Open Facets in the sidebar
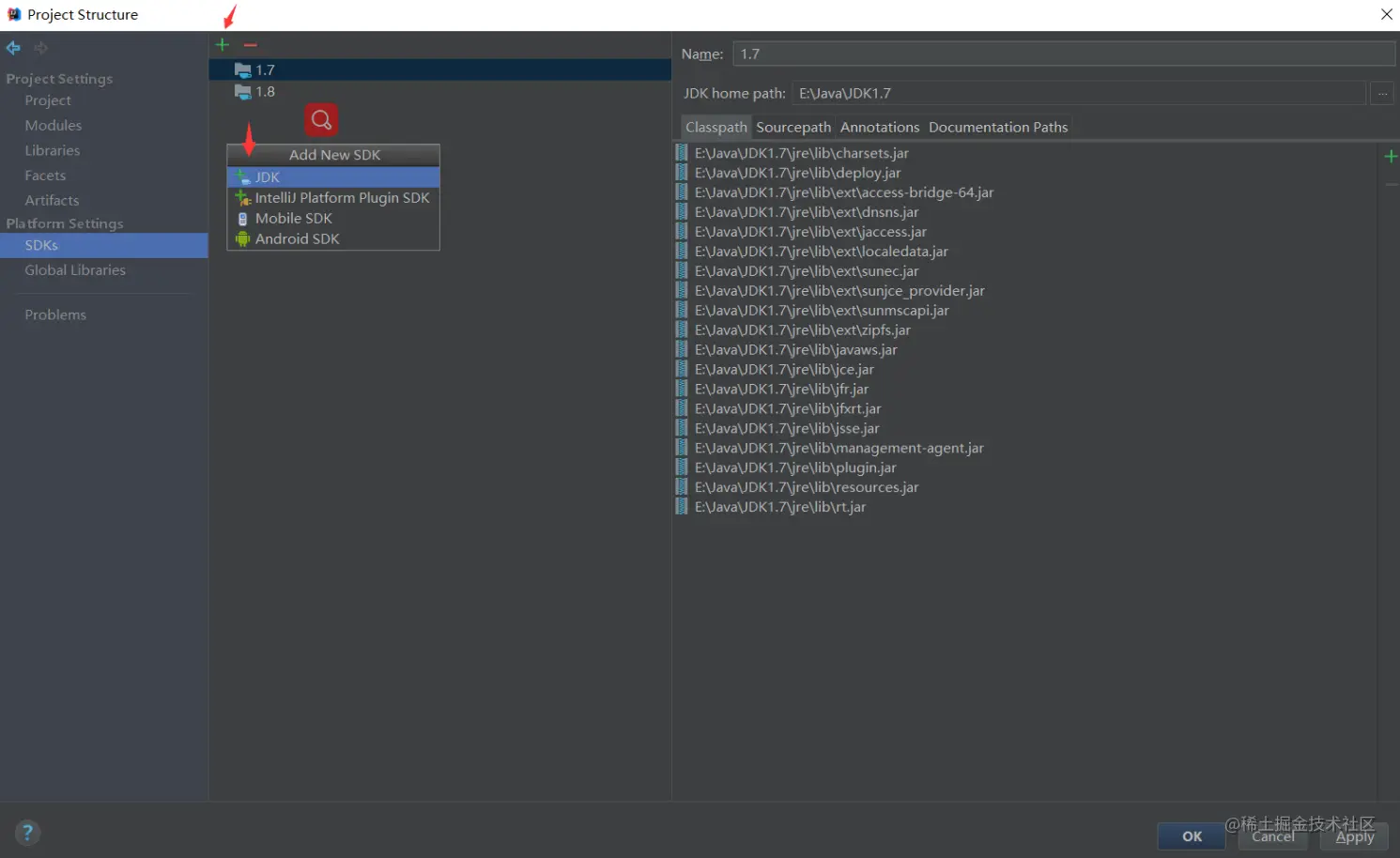Screen dimensions: 1400x858 (x=45, y=176)
